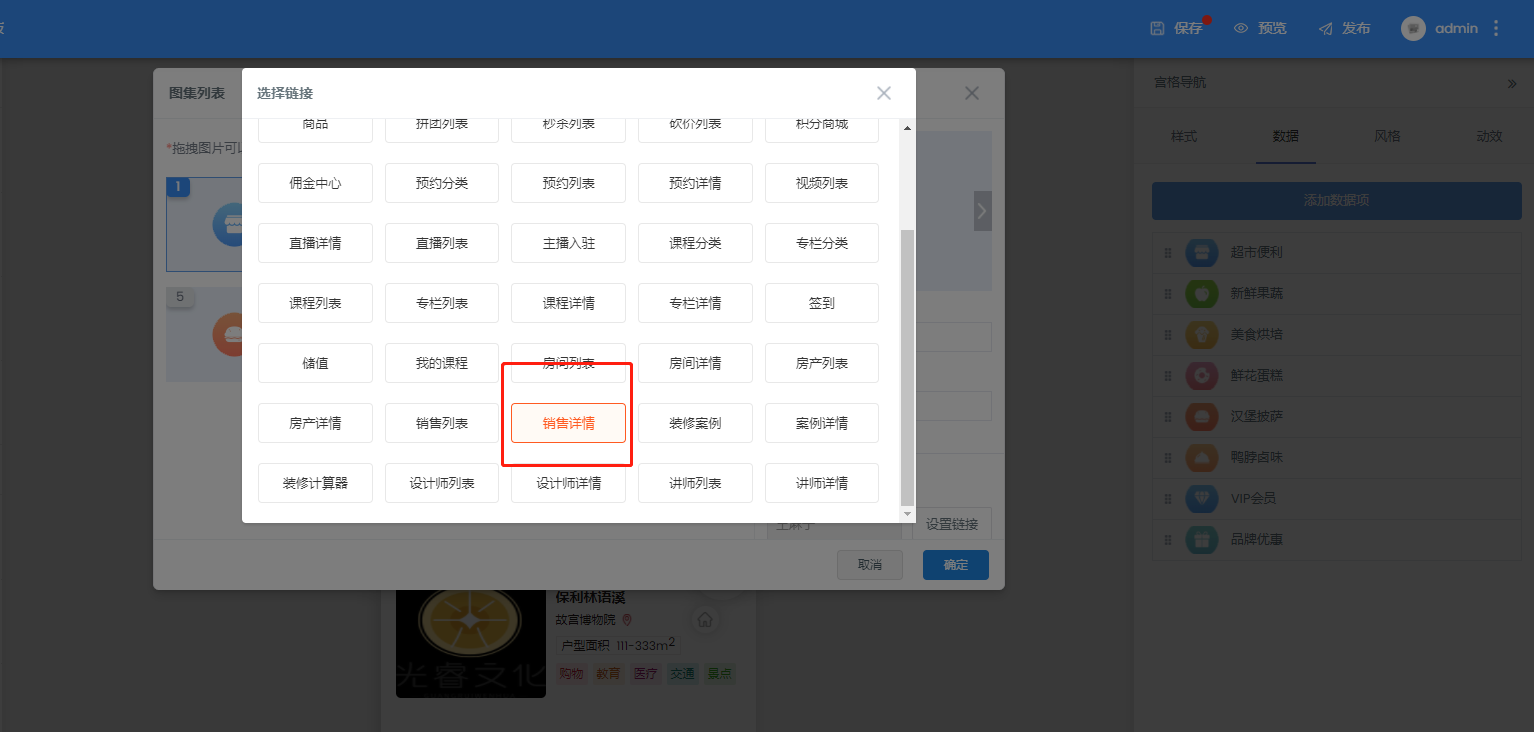Image resolution: width=1534 pixels, height=732 pixels.
Task: Pick the 专栏详情 option
Action: [x=695, y=303]
